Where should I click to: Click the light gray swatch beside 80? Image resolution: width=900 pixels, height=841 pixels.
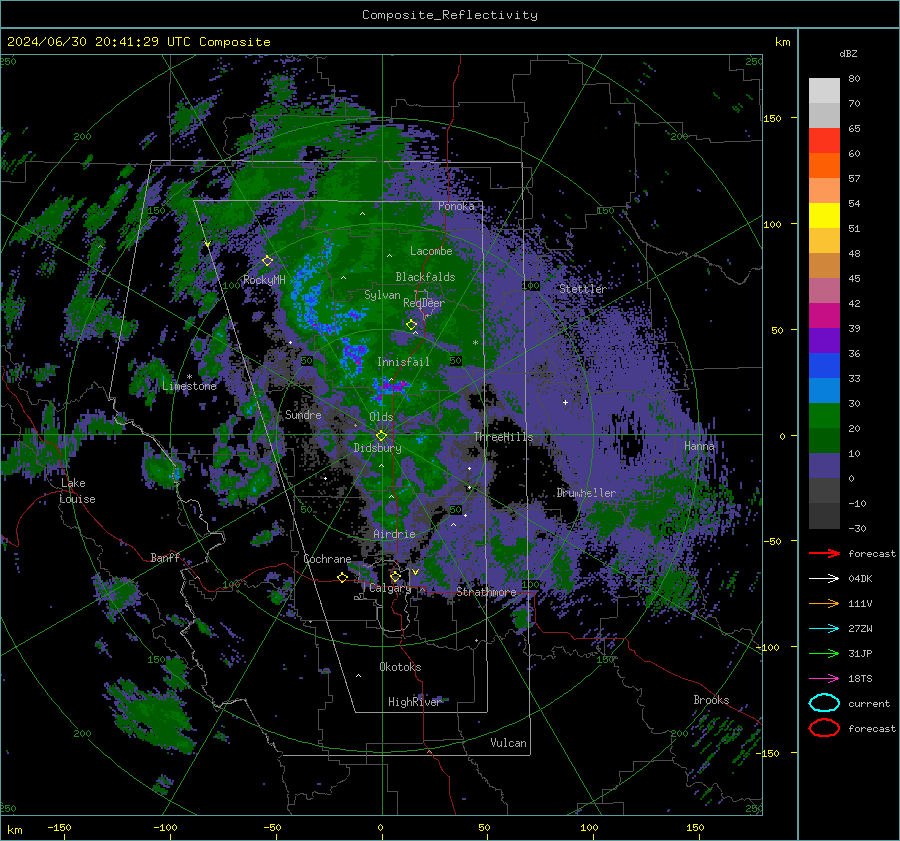(x=824, y=91)
